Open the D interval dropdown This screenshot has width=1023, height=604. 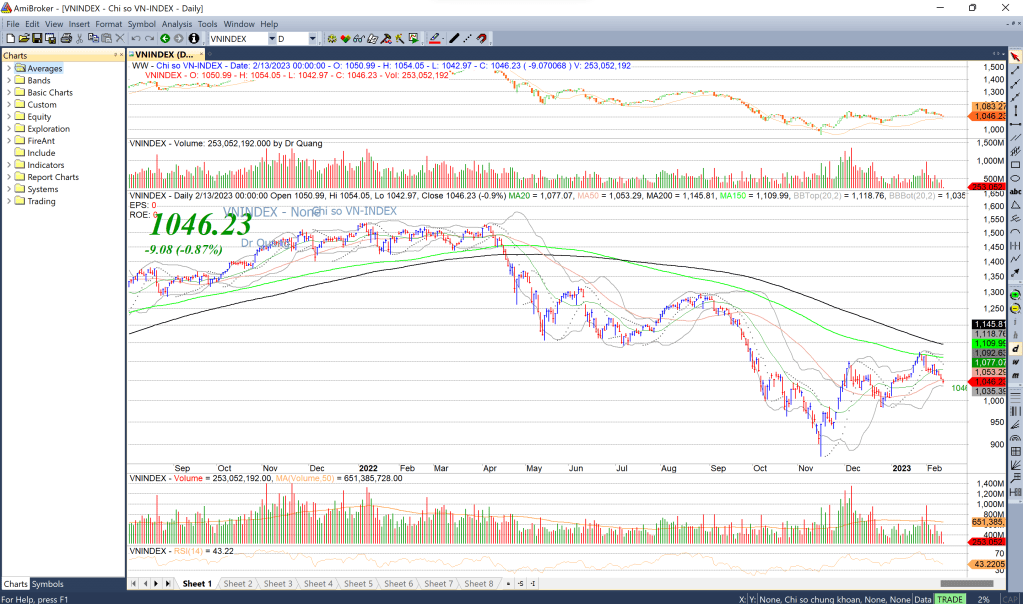(x=312, y=38)
